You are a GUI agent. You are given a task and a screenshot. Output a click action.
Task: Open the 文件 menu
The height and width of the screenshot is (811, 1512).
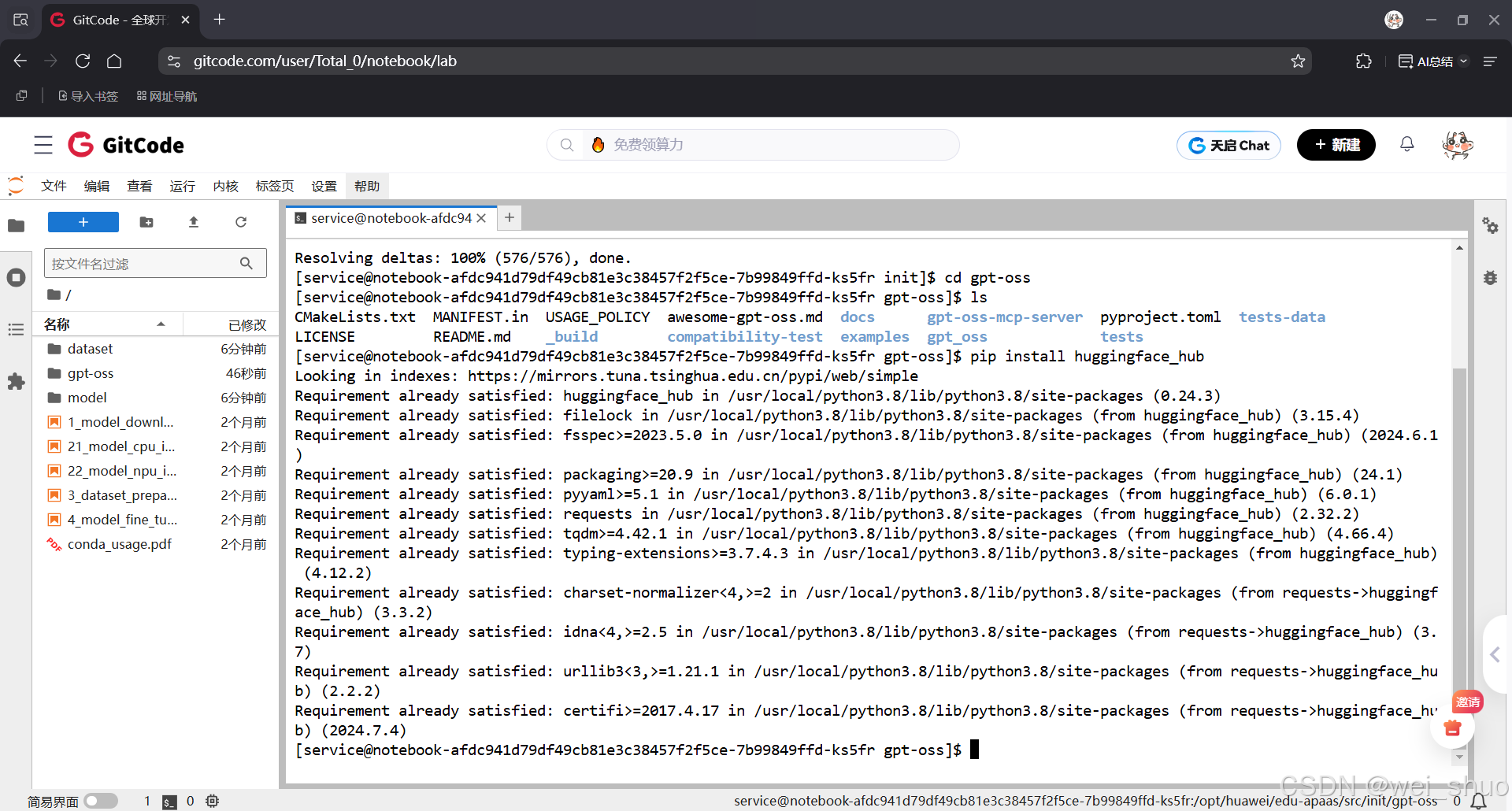[x=54, y=186]
